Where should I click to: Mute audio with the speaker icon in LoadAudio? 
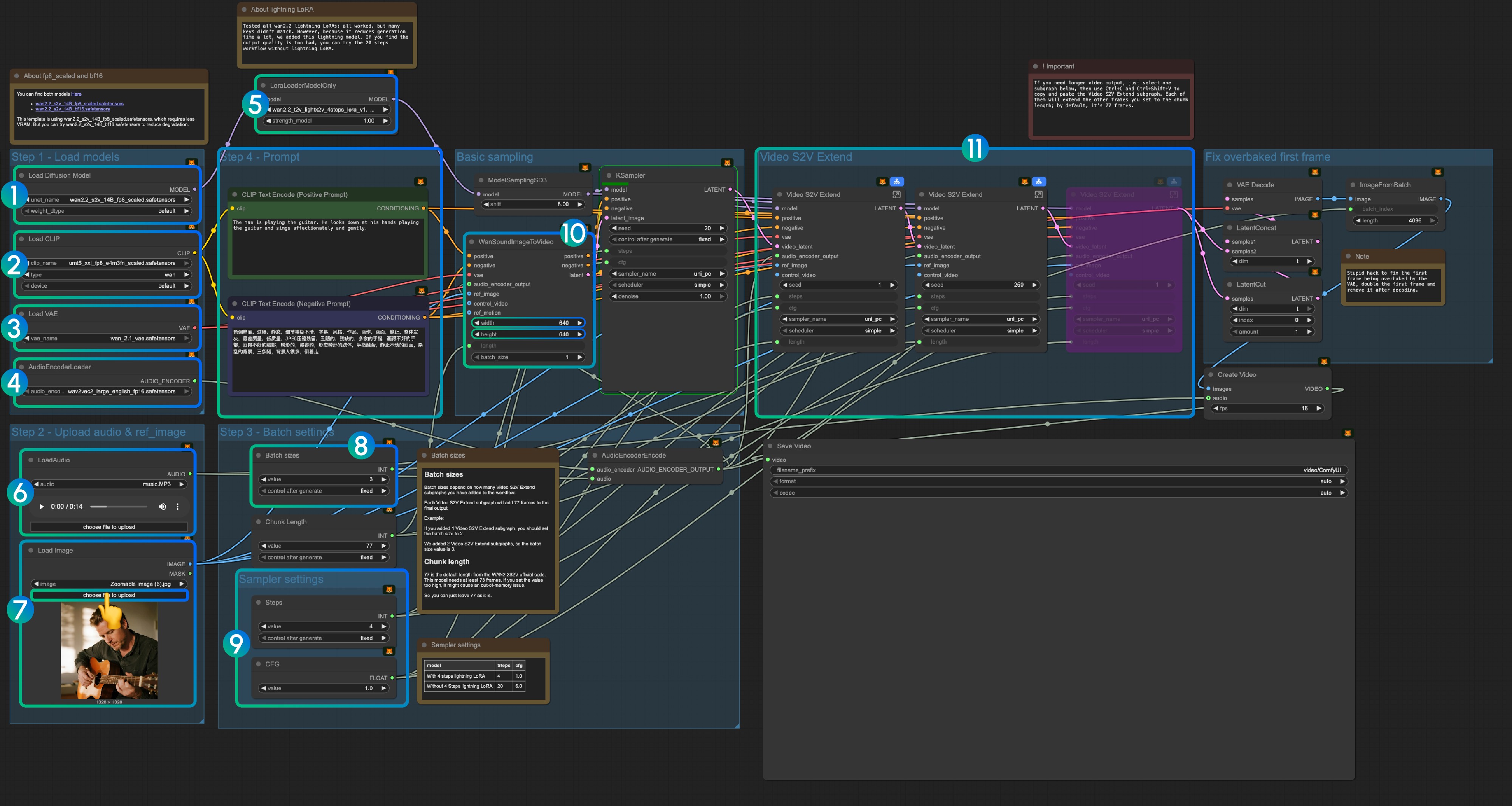tap(163, 506)
